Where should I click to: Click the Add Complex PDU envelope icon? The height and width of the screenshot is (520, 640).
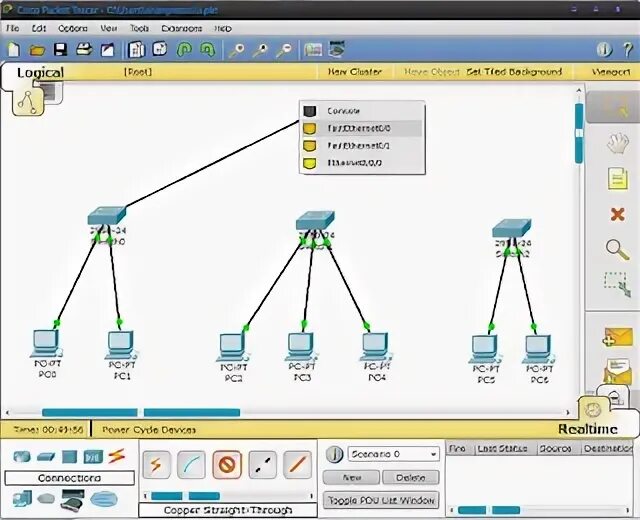tap(618, 371)
